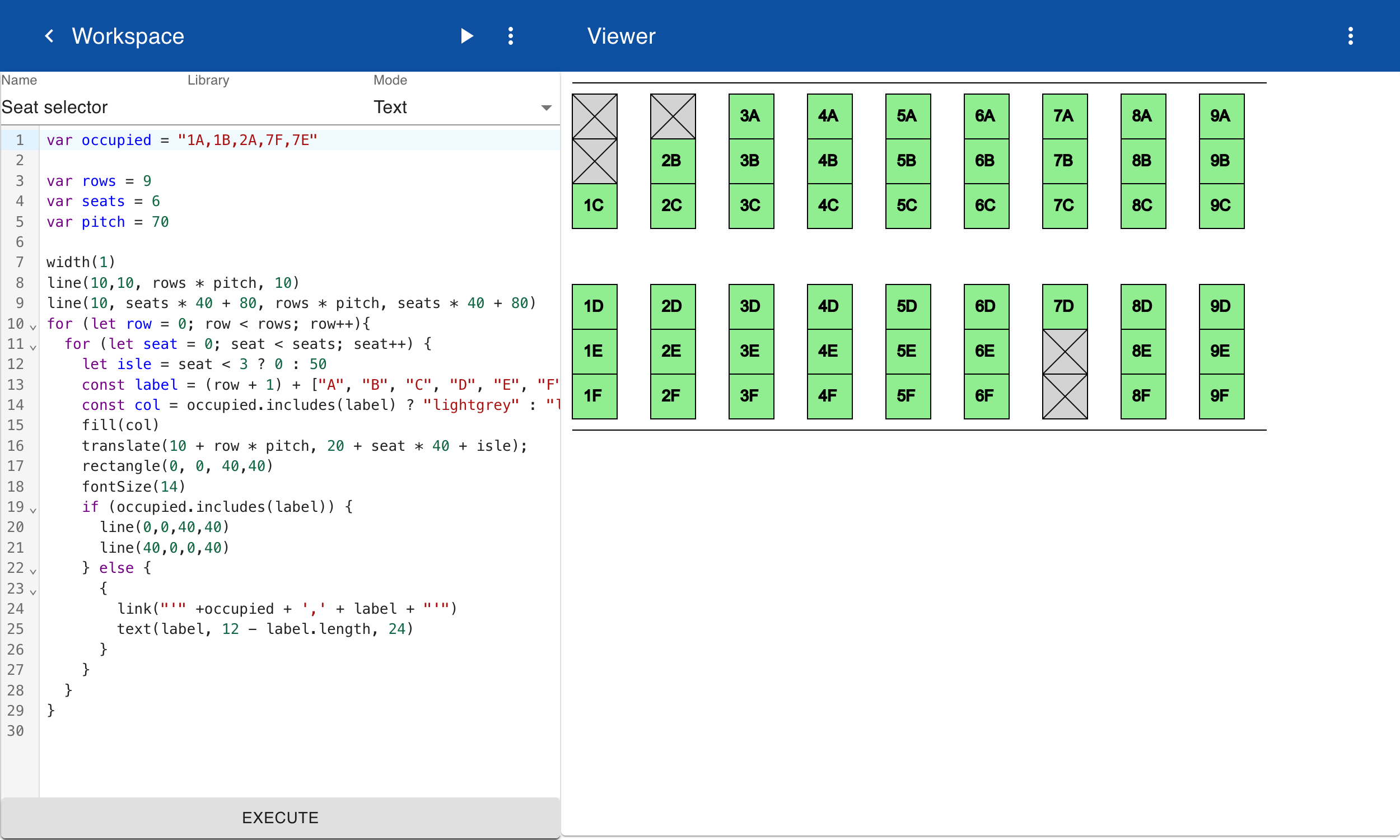Click the occupied crossed seat above 2B
The width and height of the screenshot is (1400, 840).
(x=672, y=116)
